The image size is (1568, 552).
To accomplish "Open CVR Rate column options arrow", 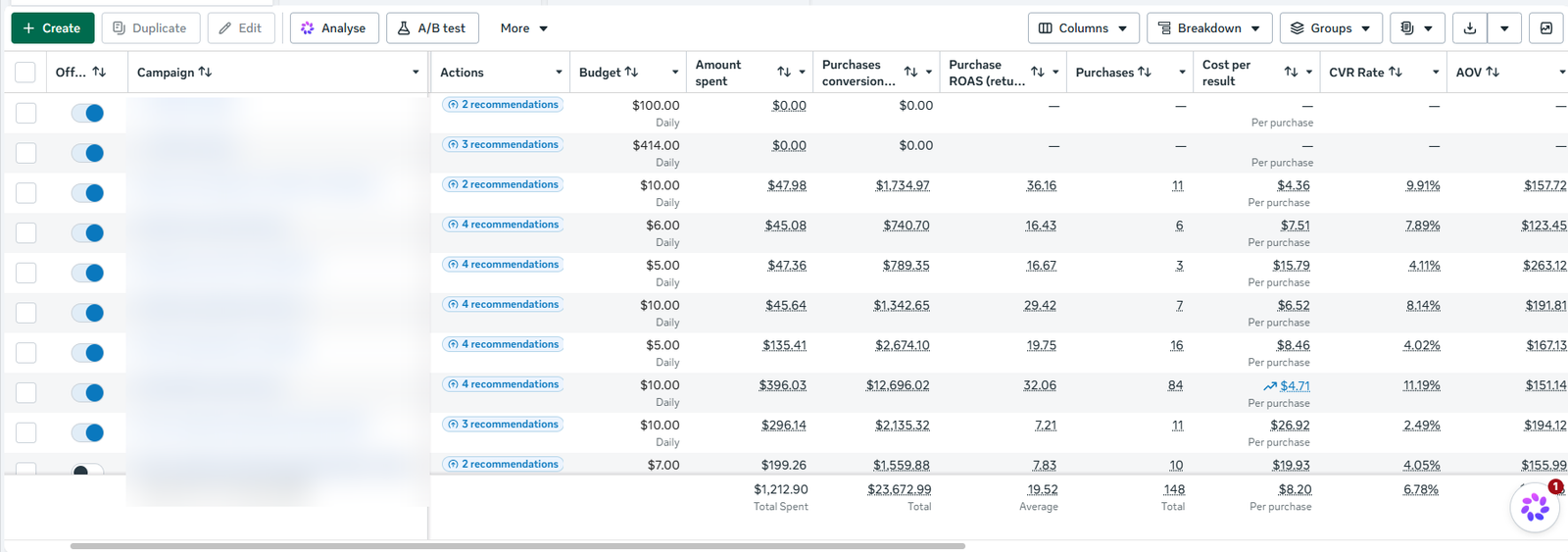I will (x=1436, y=73).
